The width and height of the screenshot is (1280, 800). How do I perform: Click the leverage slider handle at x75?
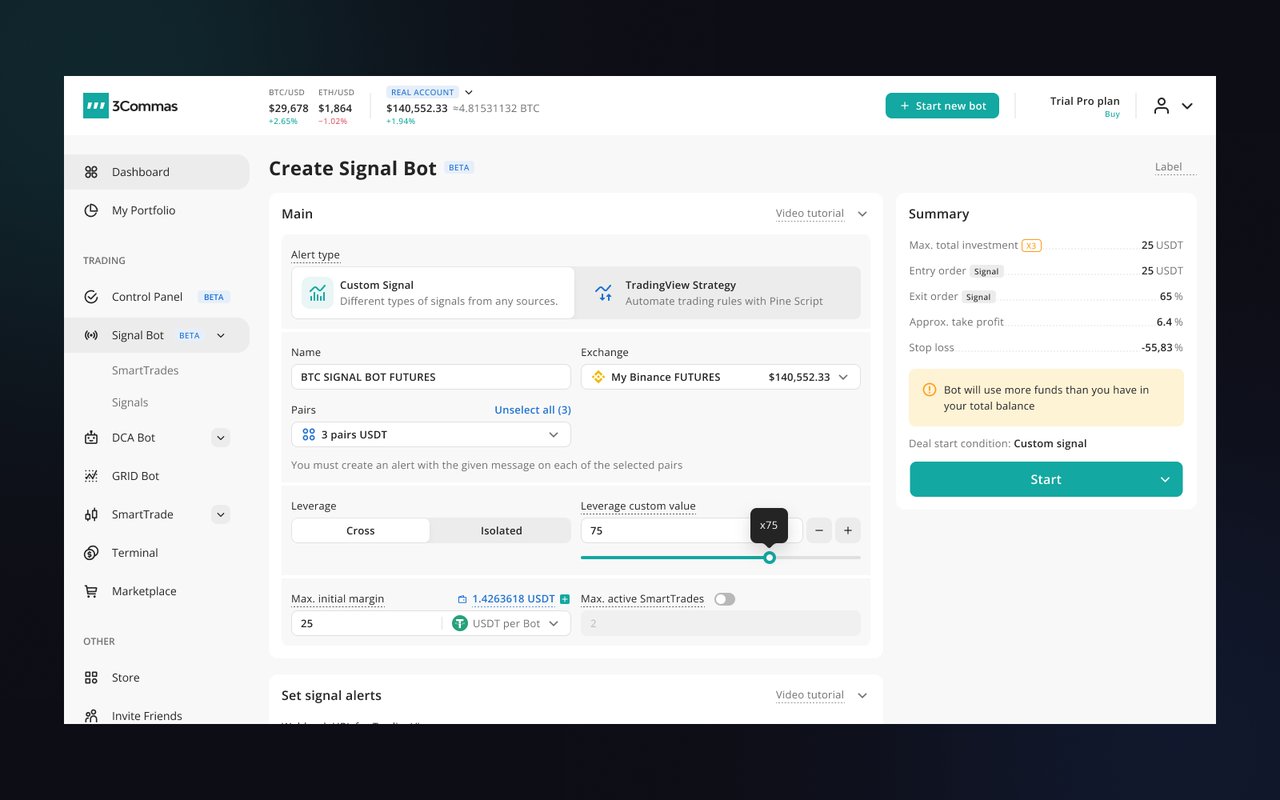pos(769,557)
